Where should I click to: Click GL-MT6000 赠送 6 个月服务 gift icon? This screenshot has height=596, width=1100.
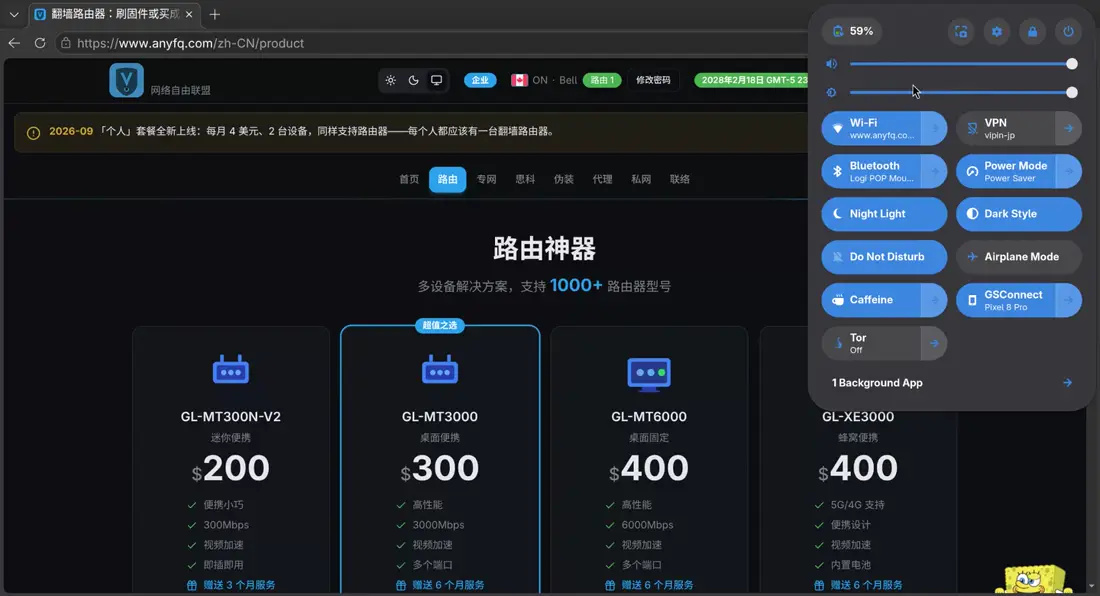(610, 585)
